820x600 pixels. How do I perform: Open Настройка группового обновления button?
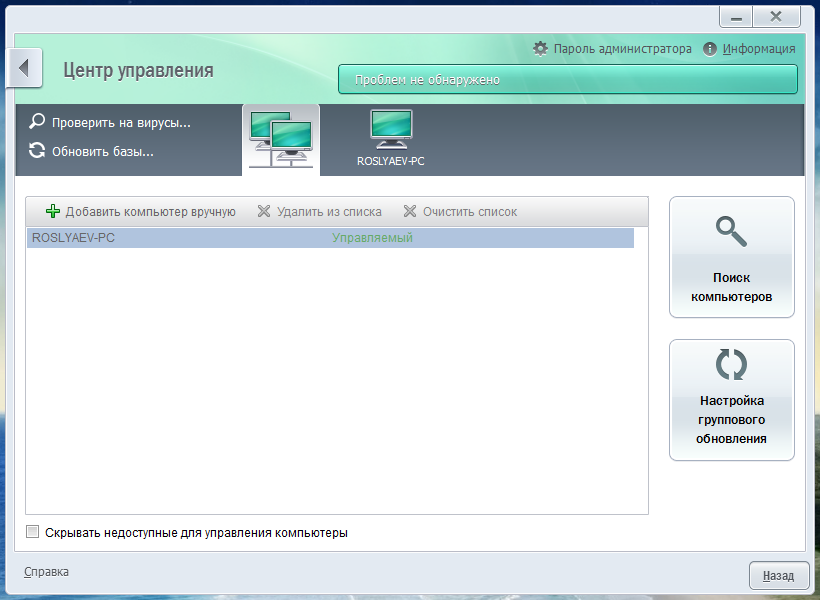pyautogui.click(x=732, y=400)
